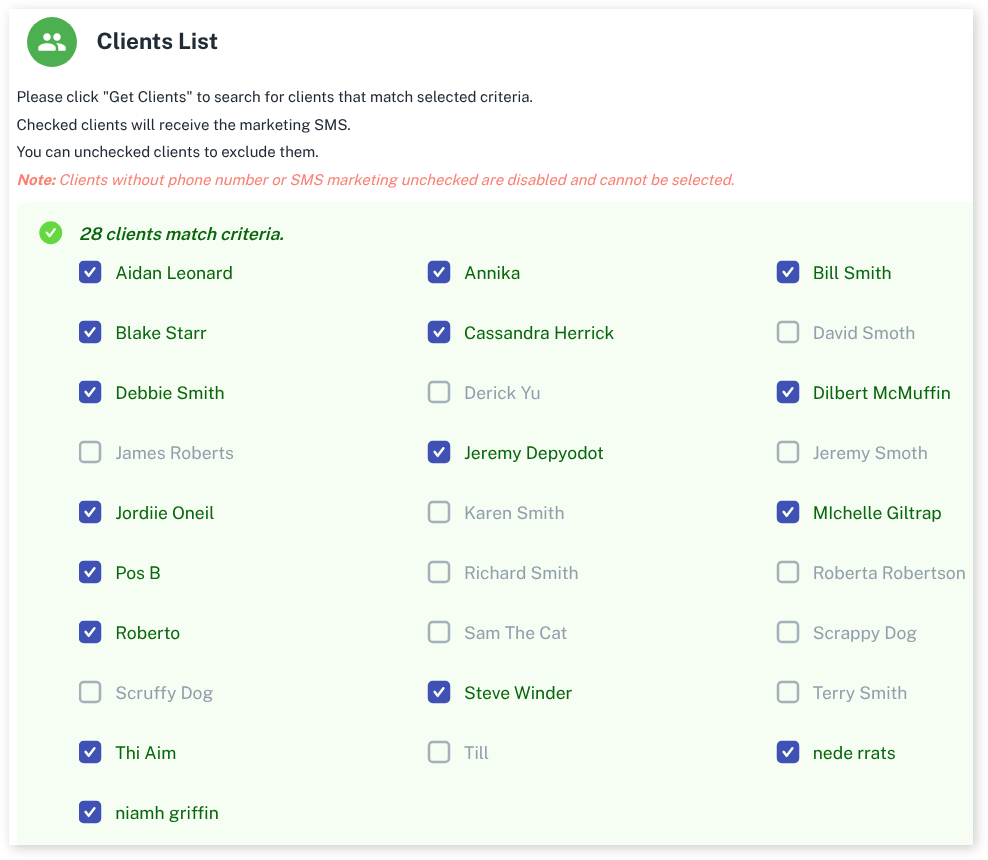Uncheck Dilbert McMuffin checkbox
988x860 pixels.
(x=788, y=393)
